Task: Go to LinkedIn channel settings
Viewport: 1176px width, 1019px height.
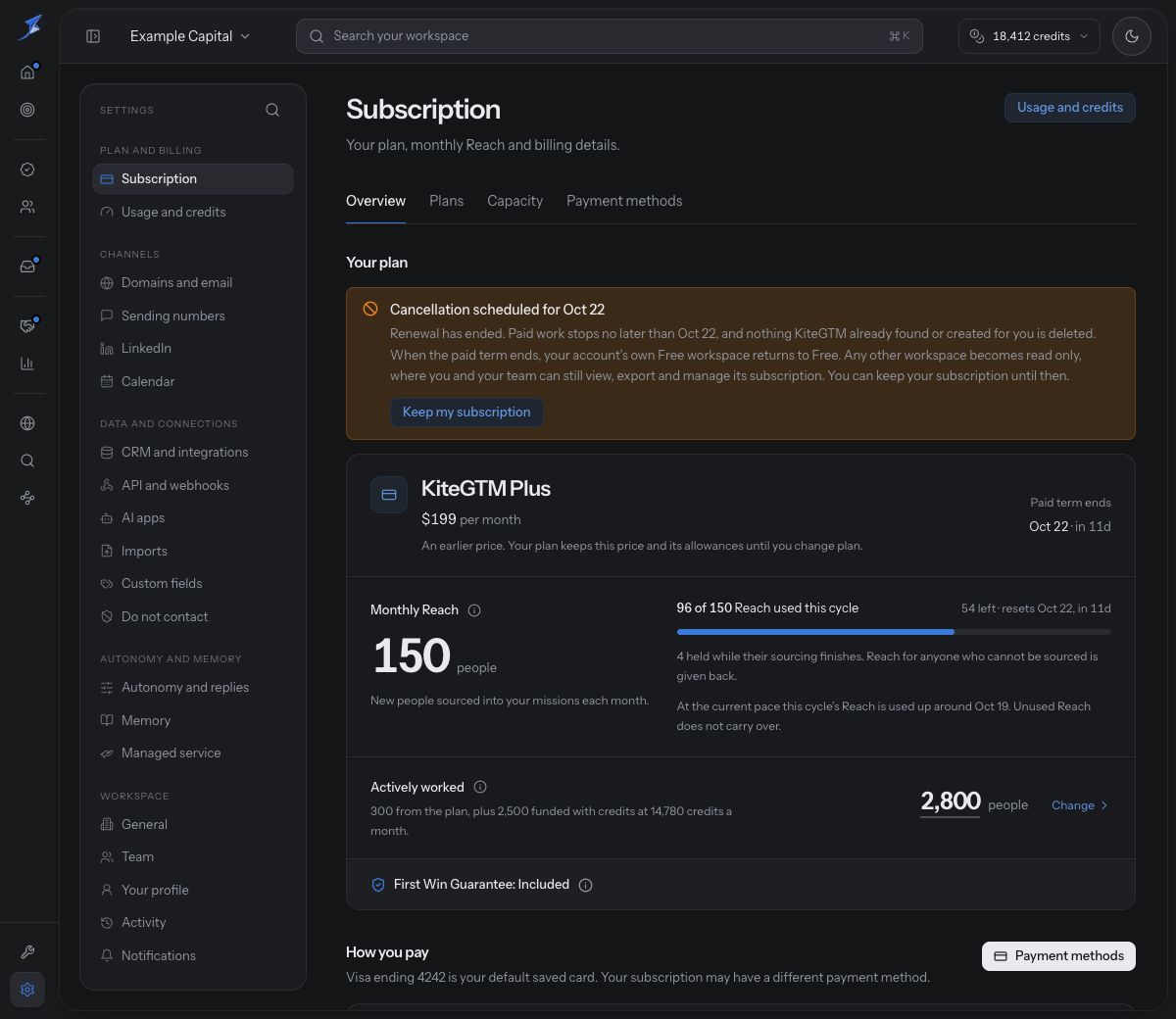Action: 193,348
